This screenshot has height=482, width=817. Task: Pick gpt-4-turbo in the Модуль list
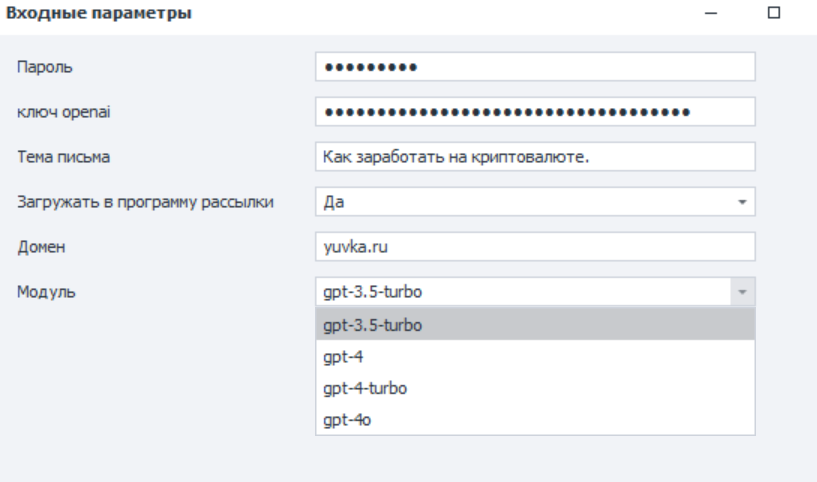point(534,387)
